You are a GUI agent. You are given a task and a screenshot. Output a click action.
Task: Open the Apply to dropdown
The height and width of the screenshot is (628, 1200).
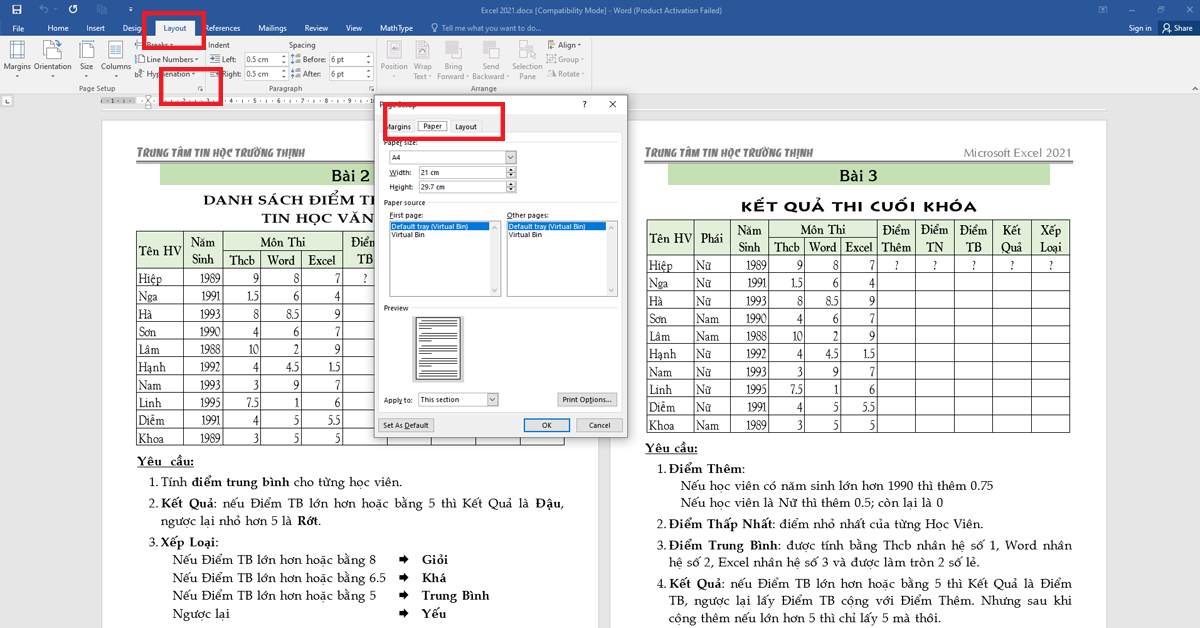click(492, 399)
